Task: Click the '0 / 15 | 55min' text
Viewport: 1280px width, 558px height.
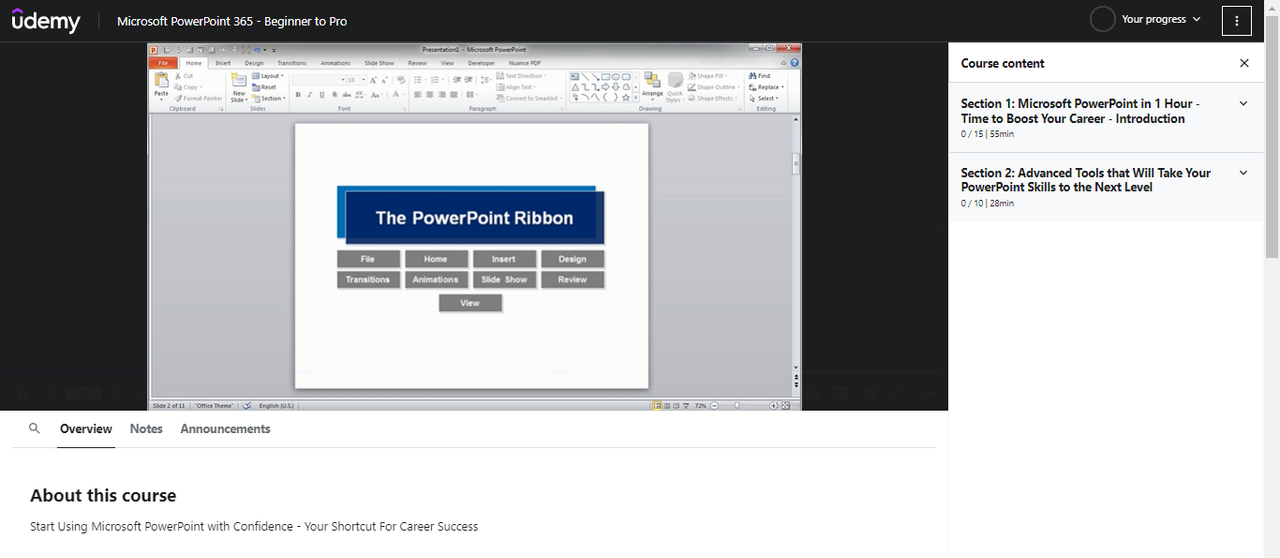Action: click(987, 134)
